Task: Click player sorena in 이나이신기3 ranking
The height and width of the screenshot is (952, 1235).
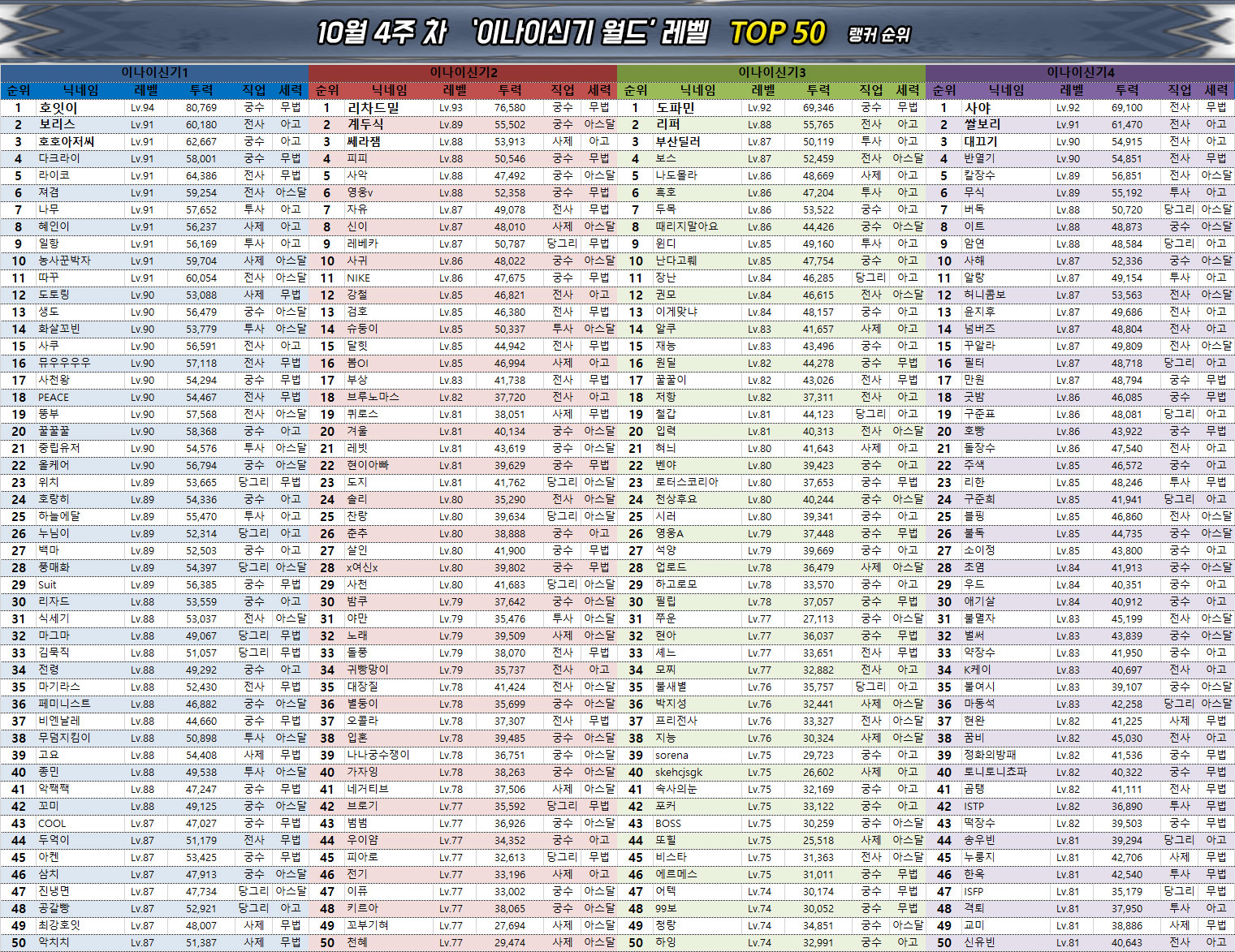Action: 671,755
